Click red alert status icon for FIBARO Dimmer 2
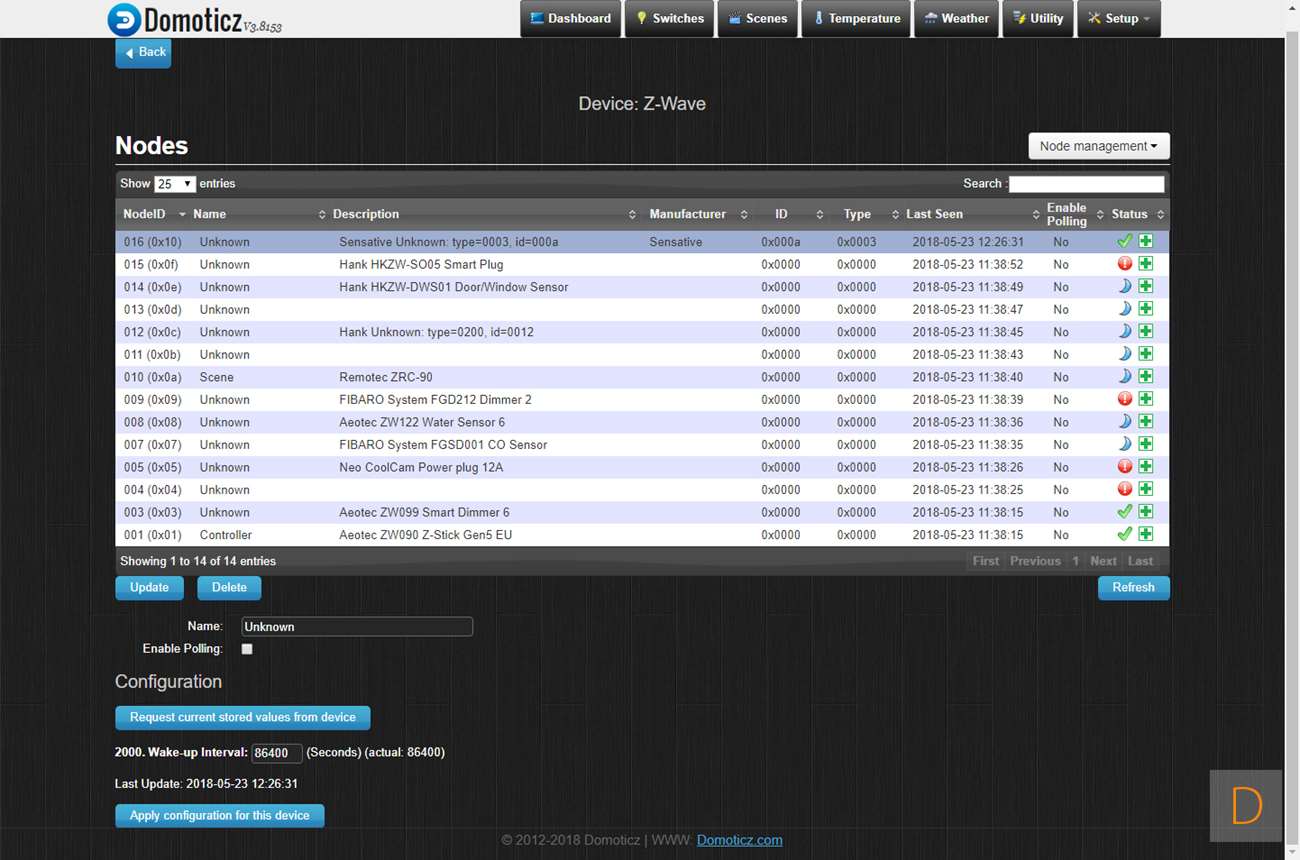Screen dimensions: 1300x860 1124,399
